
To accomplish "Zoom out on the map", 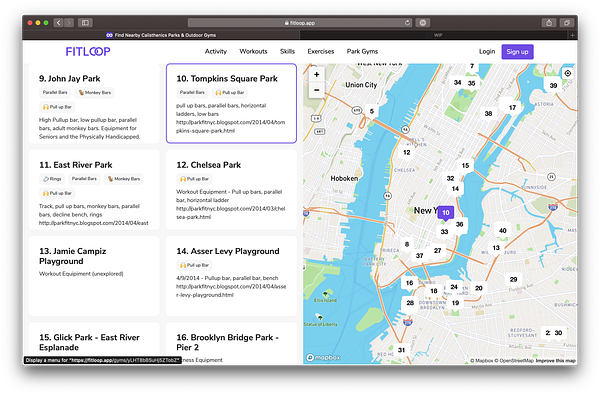I will (316, 90).
